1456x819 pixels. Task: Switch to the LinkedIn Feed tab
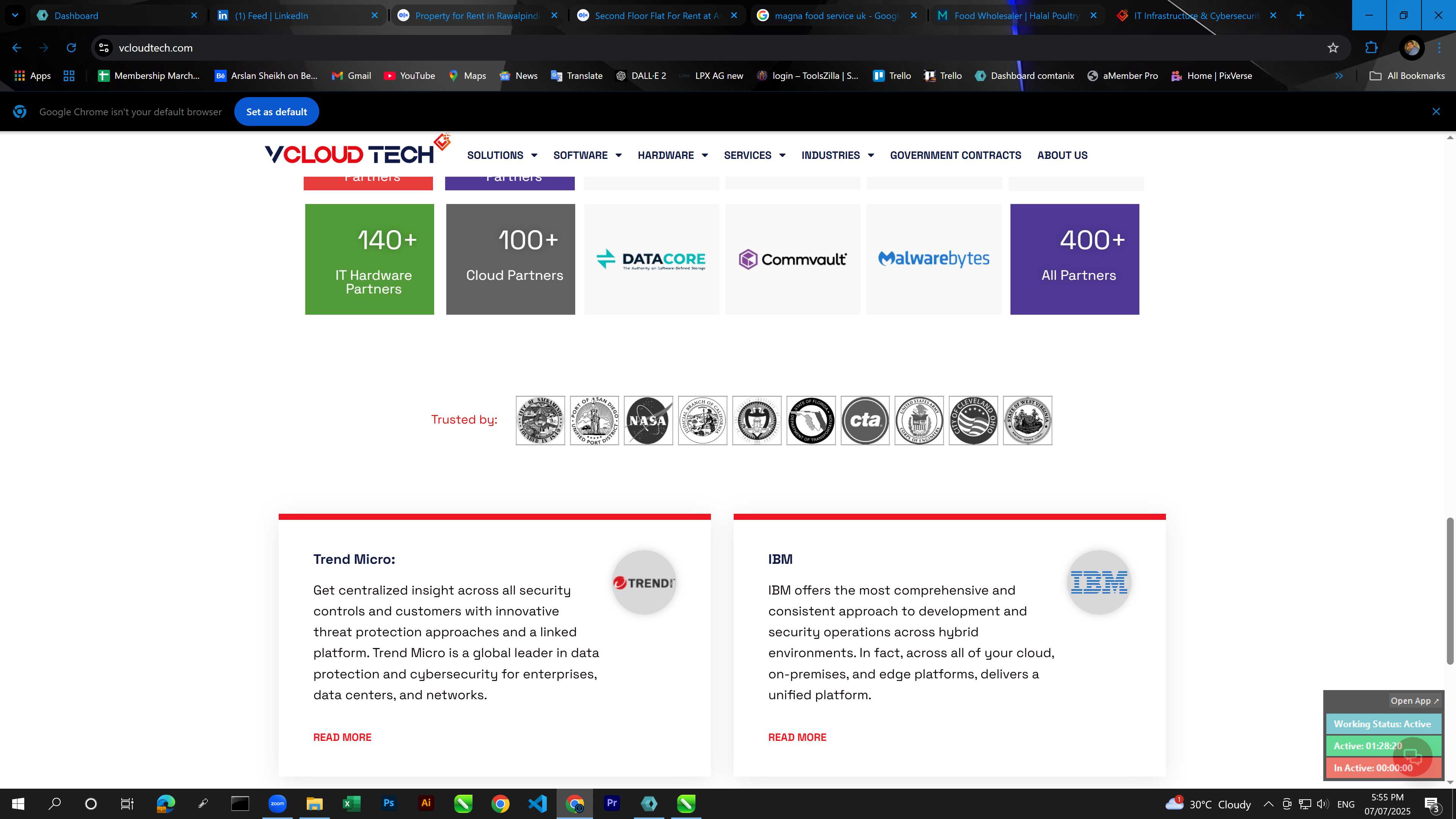pyautogui.click(x=297, y=15)
